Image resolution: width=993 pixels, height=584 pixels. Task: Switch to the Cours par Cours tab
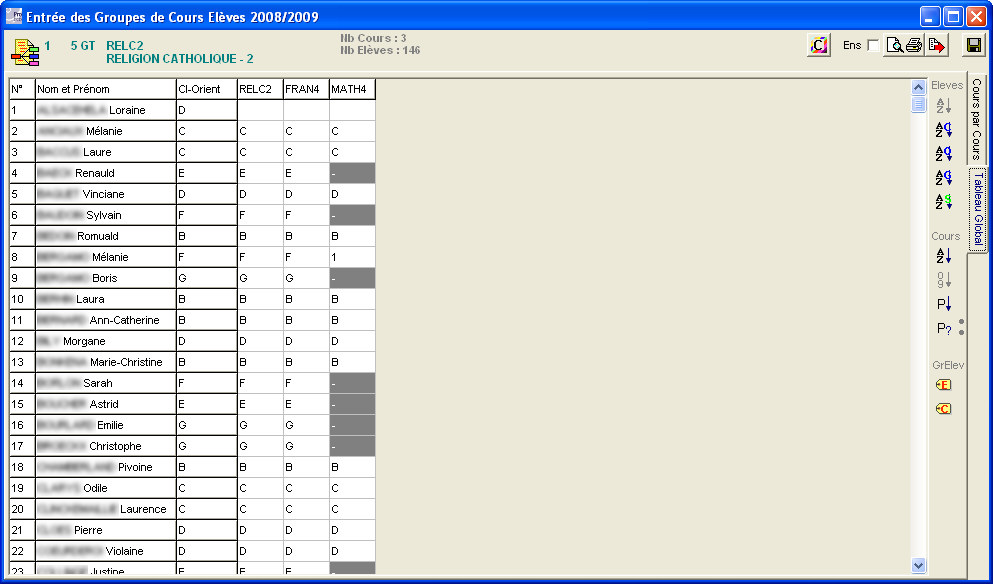[x=976, y=119]
